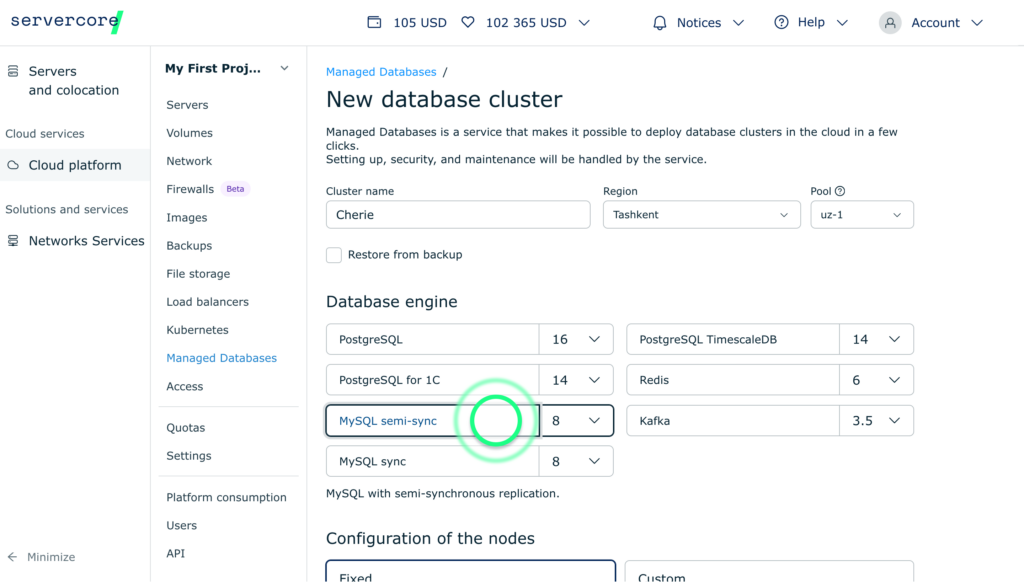Collapse the sidebar with Minimize

42,557
